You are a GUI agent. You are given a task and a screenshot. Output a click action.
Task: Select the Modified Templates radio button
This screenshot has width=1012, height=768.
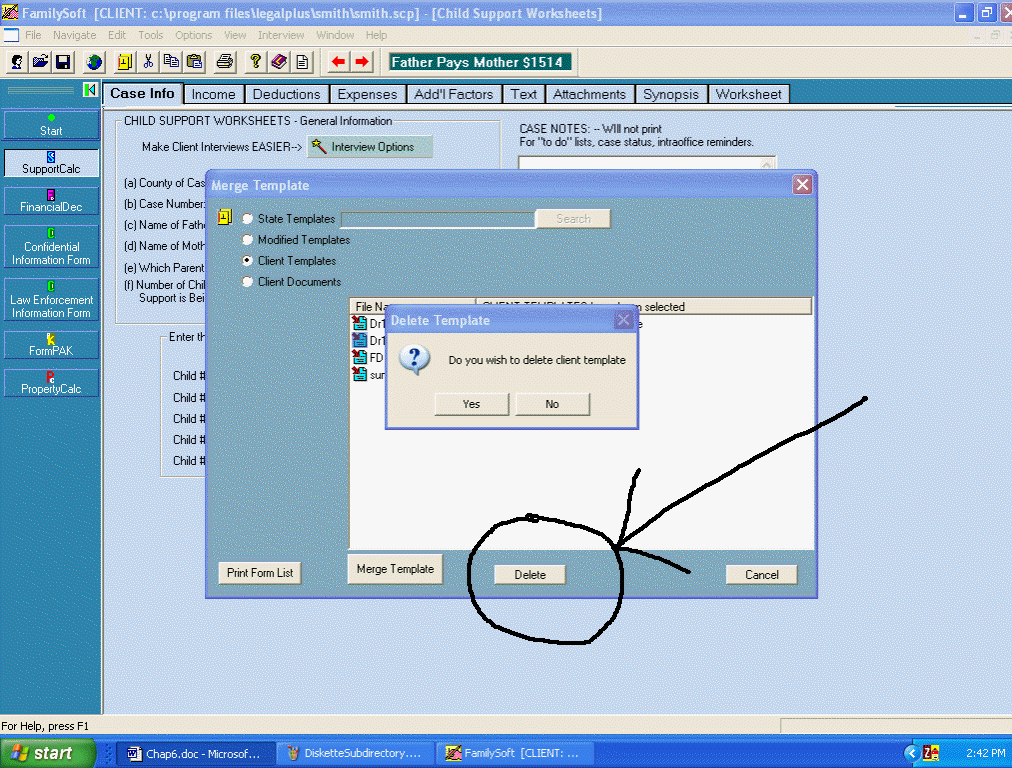tap(248, 240)
